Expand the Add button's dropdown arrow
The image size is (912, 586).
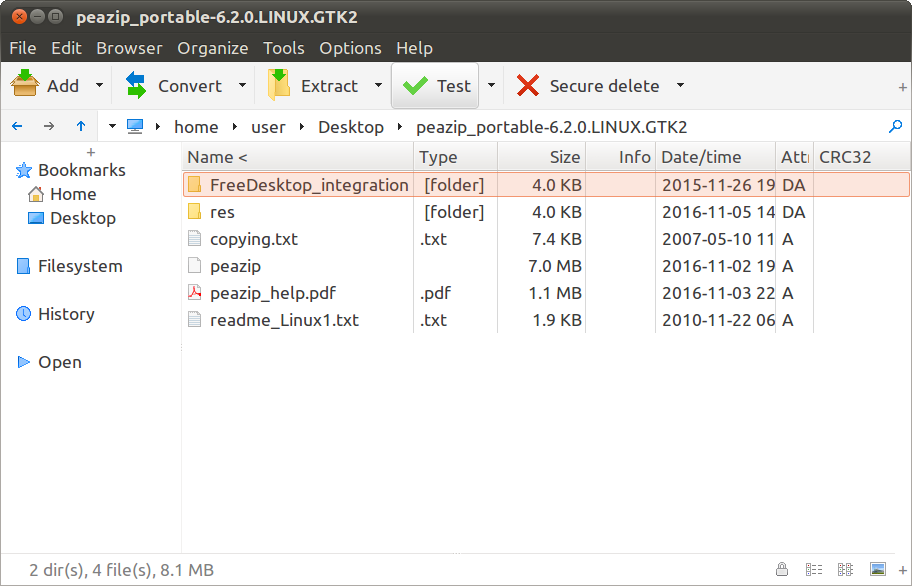pyautogui.click(x=97, y=86)
